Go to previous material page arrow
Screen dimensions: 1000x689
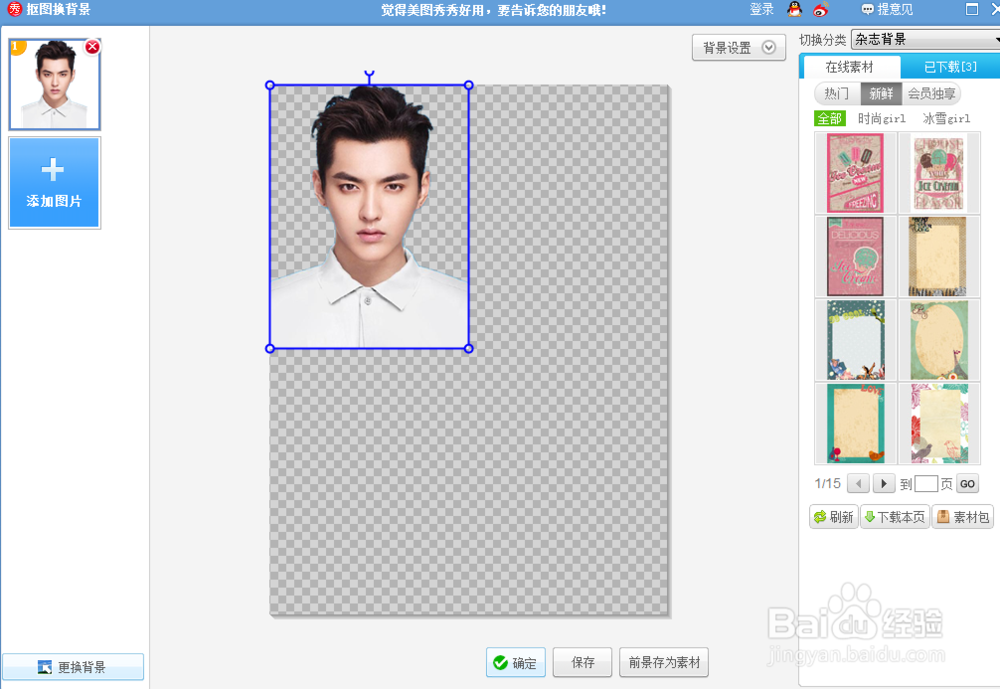[x=858, y=484]
